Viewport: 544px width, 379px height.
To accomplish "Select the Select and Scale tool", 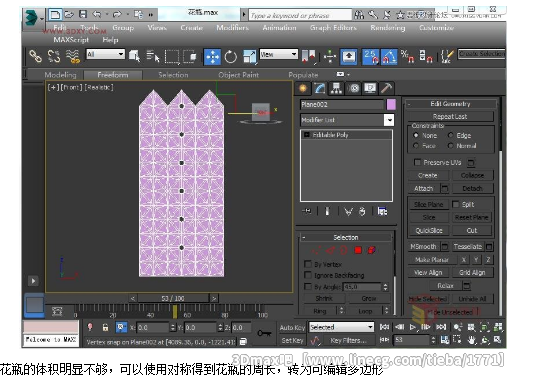I will (249, 57).
